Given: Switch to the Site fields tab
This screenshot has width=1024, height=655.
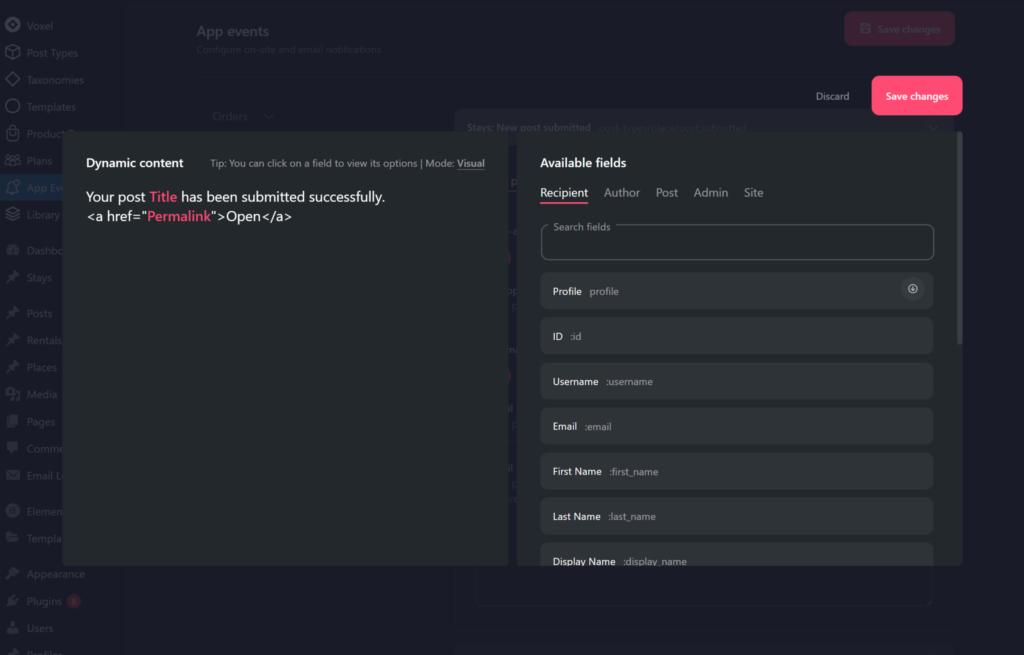Looking at the screenshot, I should tap(753, 193).
